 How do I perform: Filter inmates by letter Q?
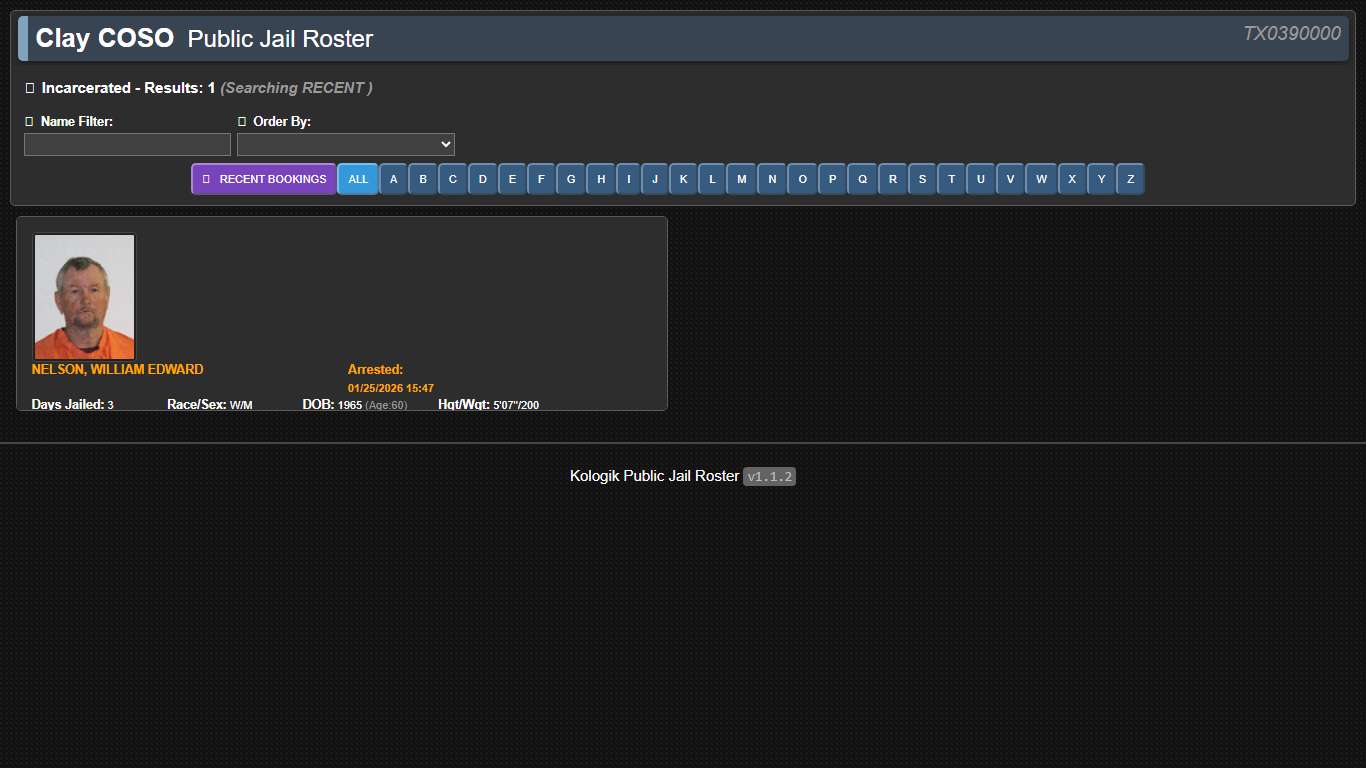click(862, 179)
